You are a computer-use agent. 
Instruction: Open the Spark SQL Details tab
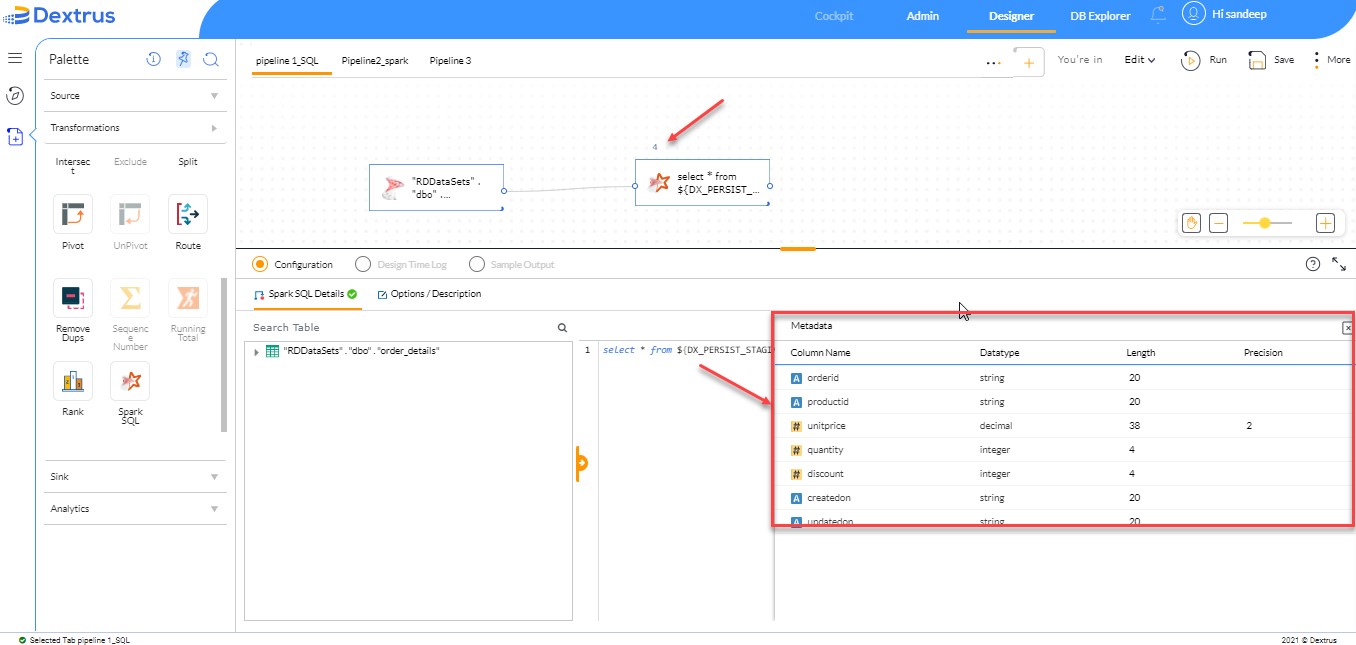[306, 294]
